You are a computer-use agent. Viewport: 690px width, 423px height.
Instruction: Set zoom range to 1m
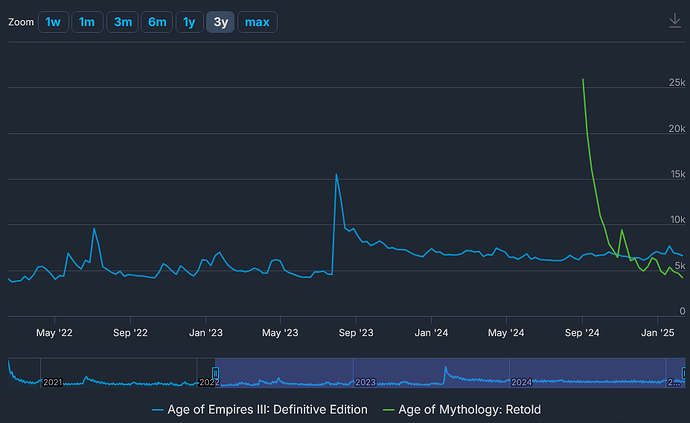(87, 22)
